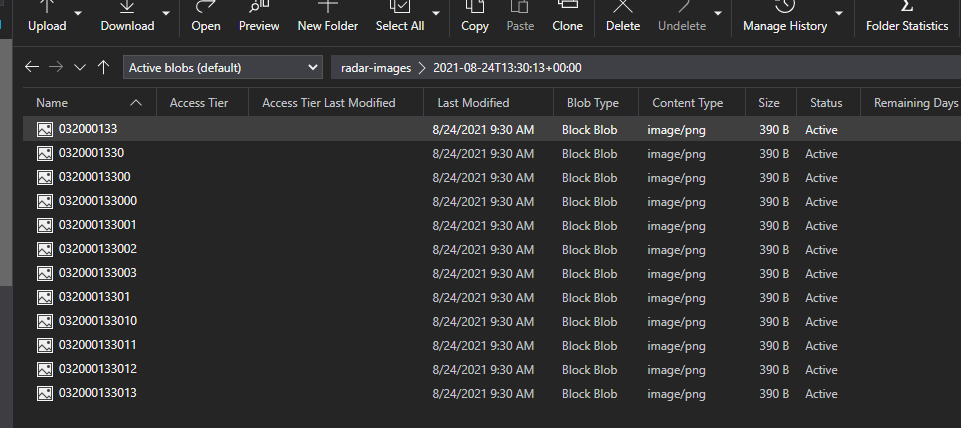Sort by Blob Type column
Viewport: 961px width, 428px height.
tap(596, 103)
